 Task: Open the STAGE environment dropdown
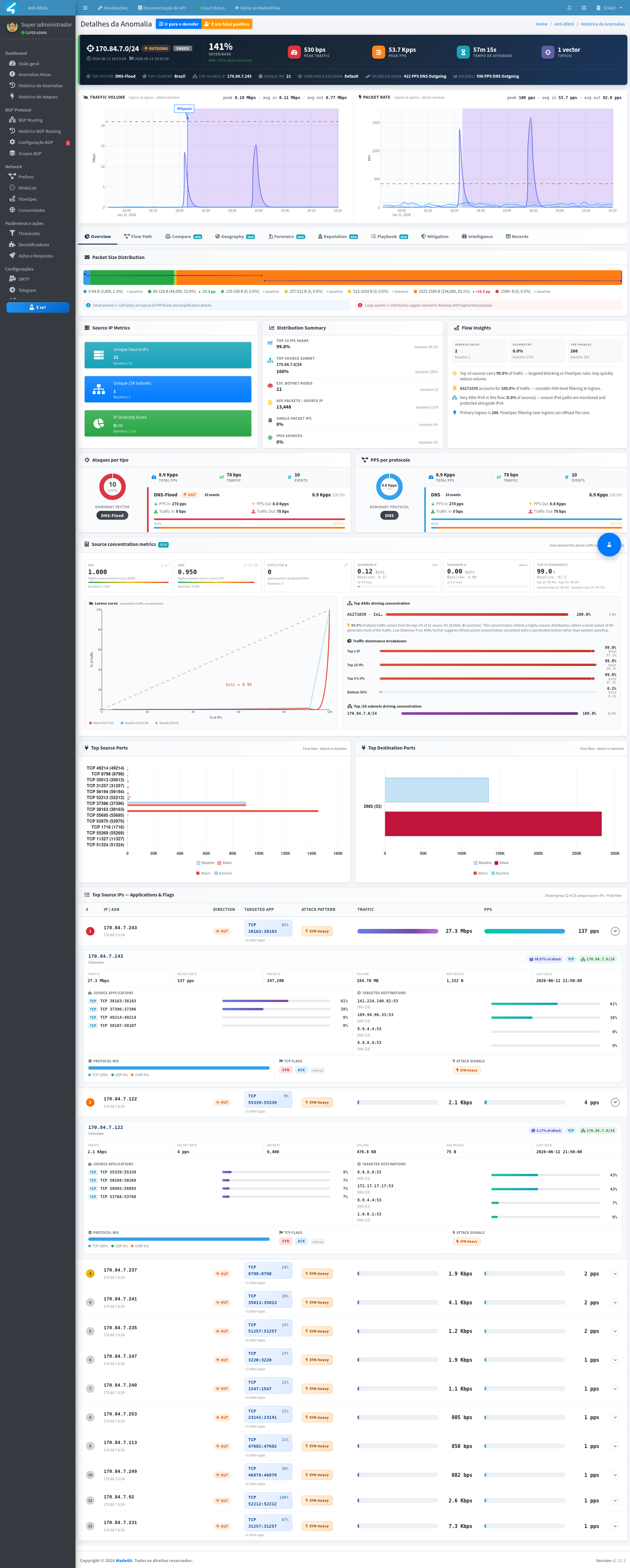(609, 8)
